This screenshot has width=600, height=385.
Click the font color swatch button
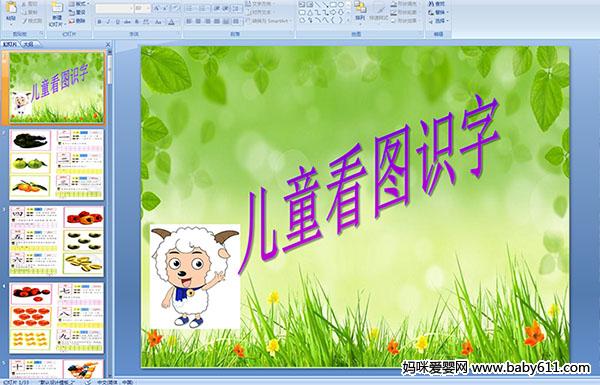point(171,22)
